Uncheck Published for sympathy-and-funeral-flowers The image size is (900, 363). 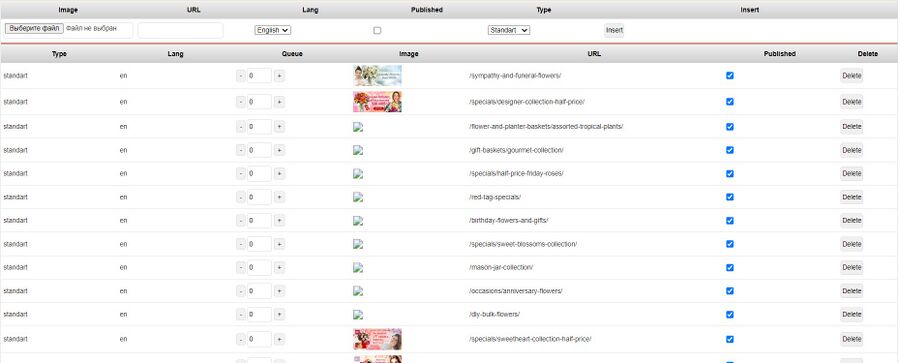(x=730, y=75)
